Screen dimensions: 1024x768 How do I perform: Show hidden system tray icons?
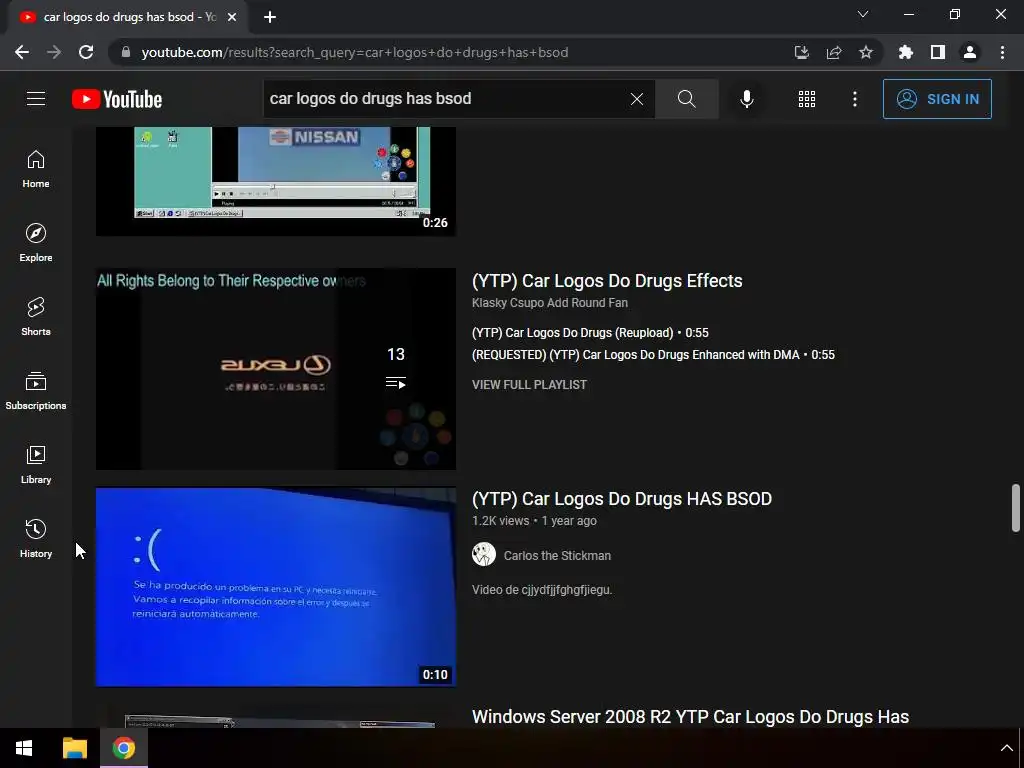point(1006,748)
